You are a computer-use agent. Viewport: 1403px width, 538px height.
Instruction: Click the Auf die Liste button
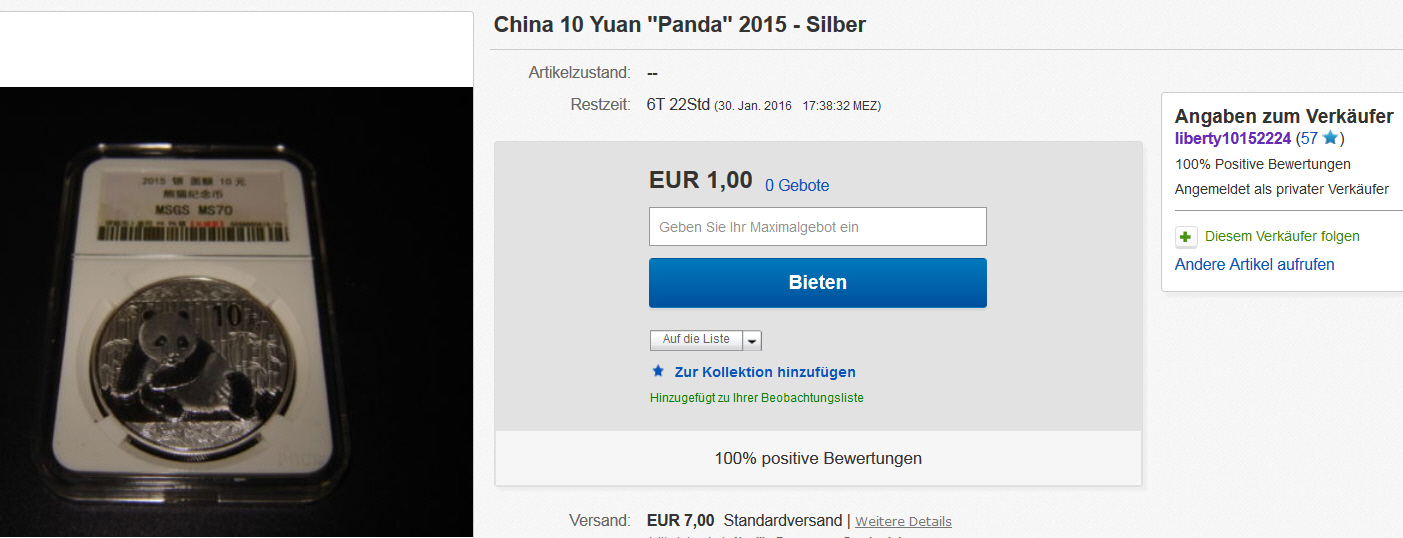(696, 340)
